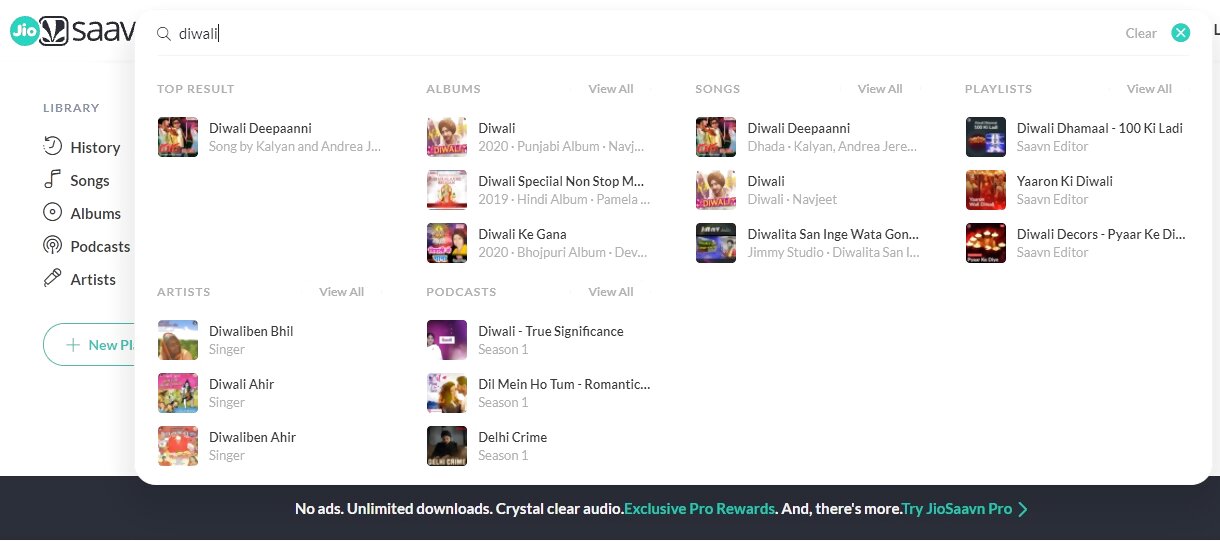Click top result title Diwali Deepaanni

[260, 128]
